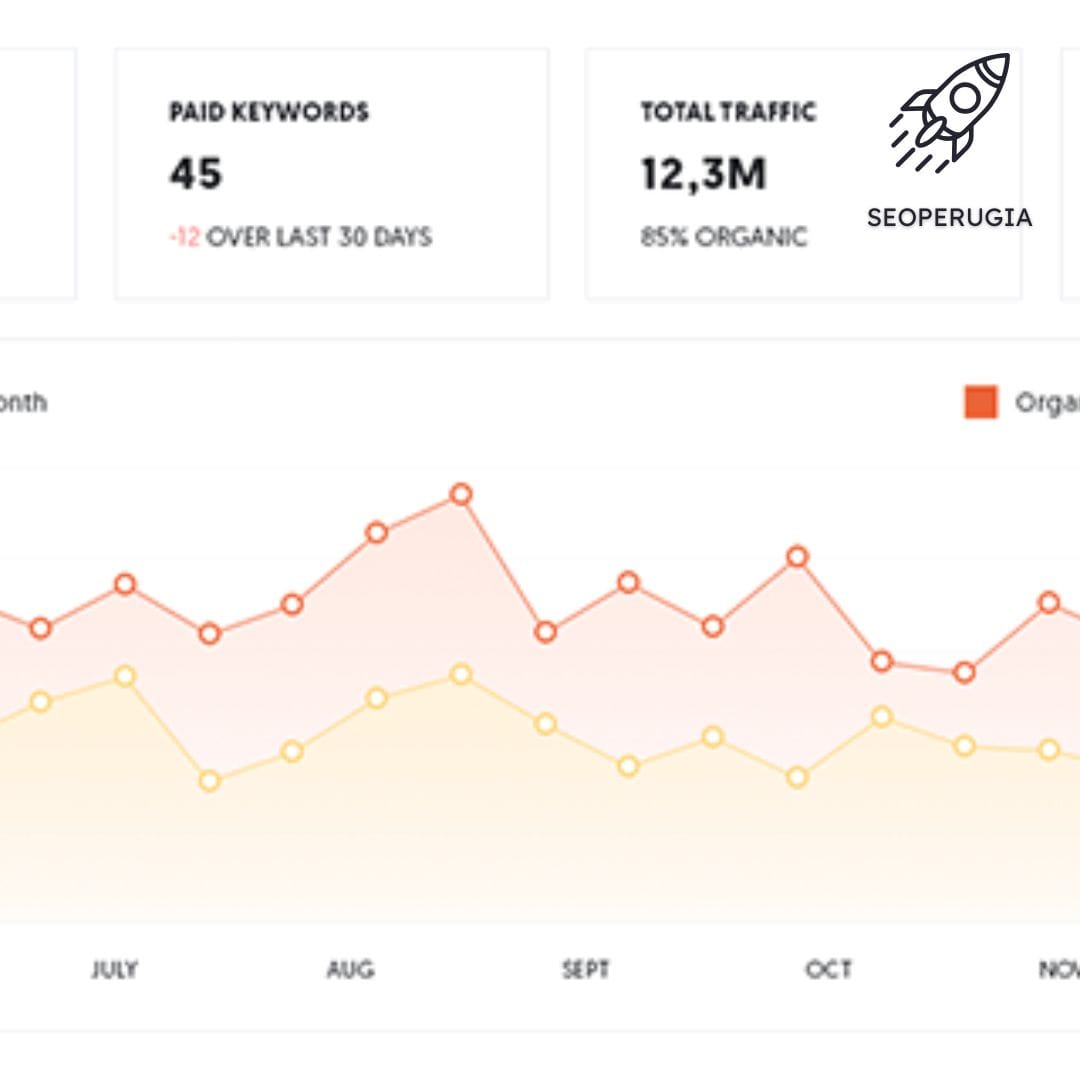The width and height of the screenshot is (1080, 1080).
Task: Open the Paid Keywords card
Action: point(331,174)
